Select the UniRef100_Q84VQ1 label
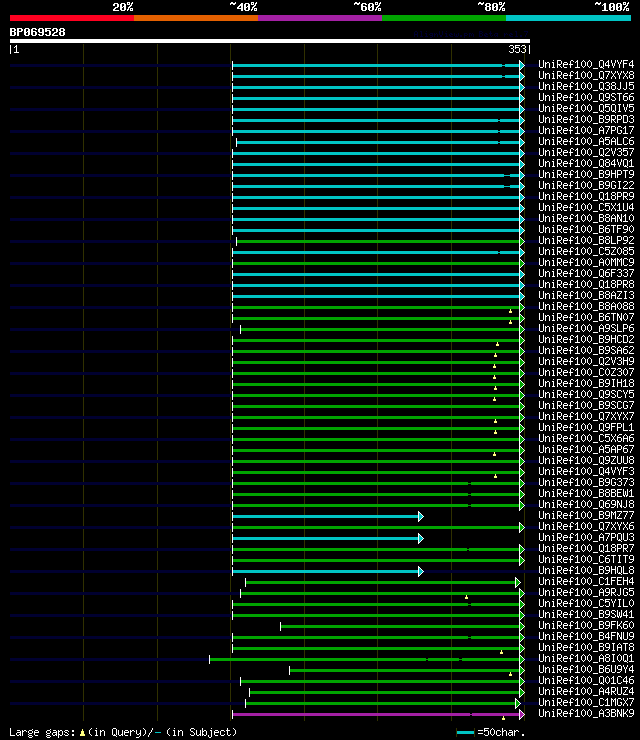This screenshot has height=740, width=640. pyautogui.click(x=586, y=163)
